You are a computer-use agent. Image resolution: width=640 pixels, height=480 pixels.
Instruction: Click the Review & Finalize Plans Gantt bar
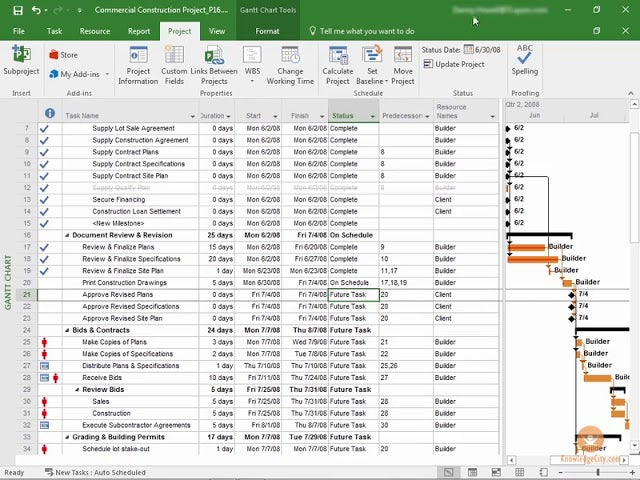(x=527, y=247)
